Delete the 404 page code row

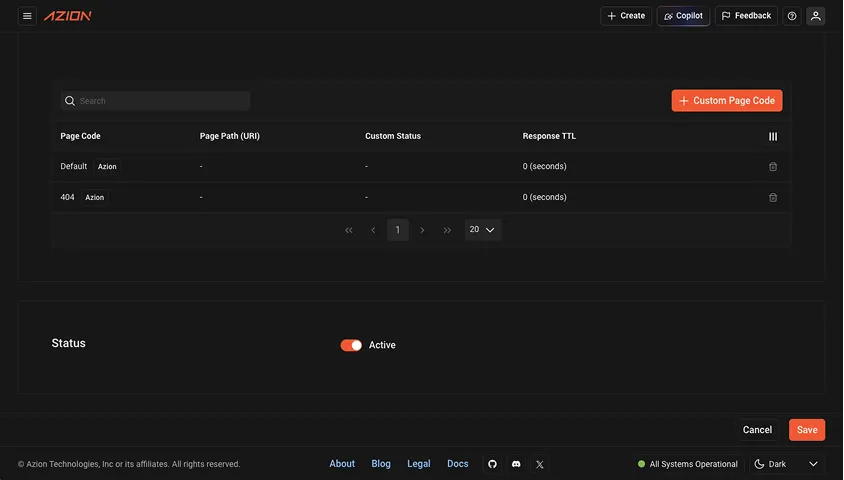[773, 198]
